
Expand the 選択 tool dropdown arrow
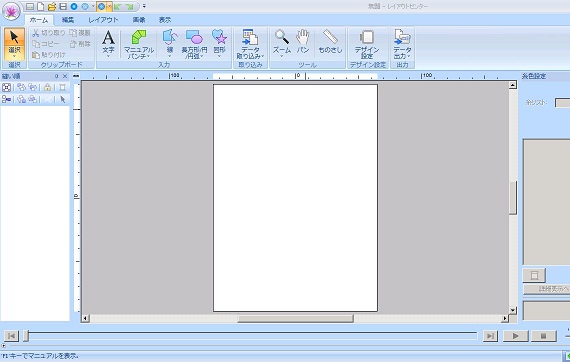[x=15, y=56]
